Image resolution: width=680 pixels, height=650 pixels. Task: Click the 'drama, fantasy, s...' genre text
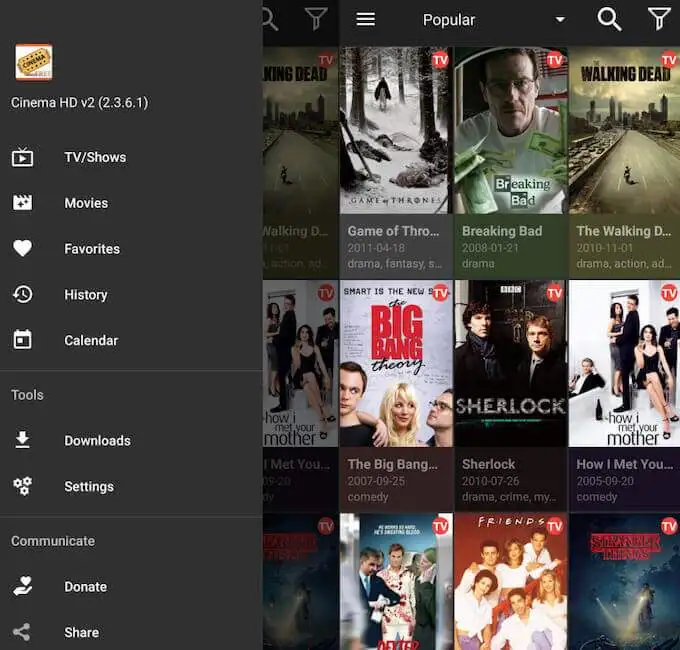coord(395,264)
